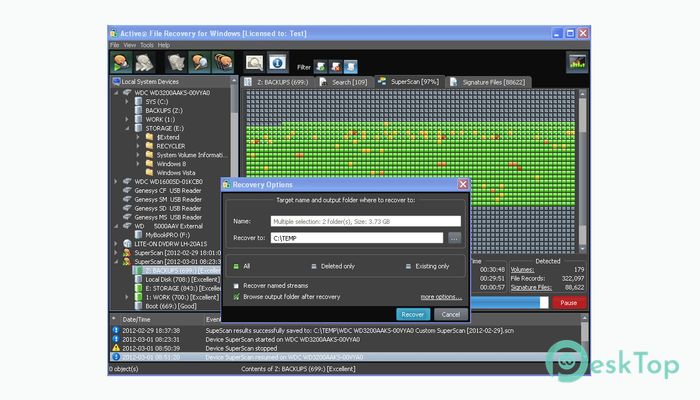Screen dimensions: 700x400
Task: Uncheck Browse output folder after recovery
Action: click(236, 297)
